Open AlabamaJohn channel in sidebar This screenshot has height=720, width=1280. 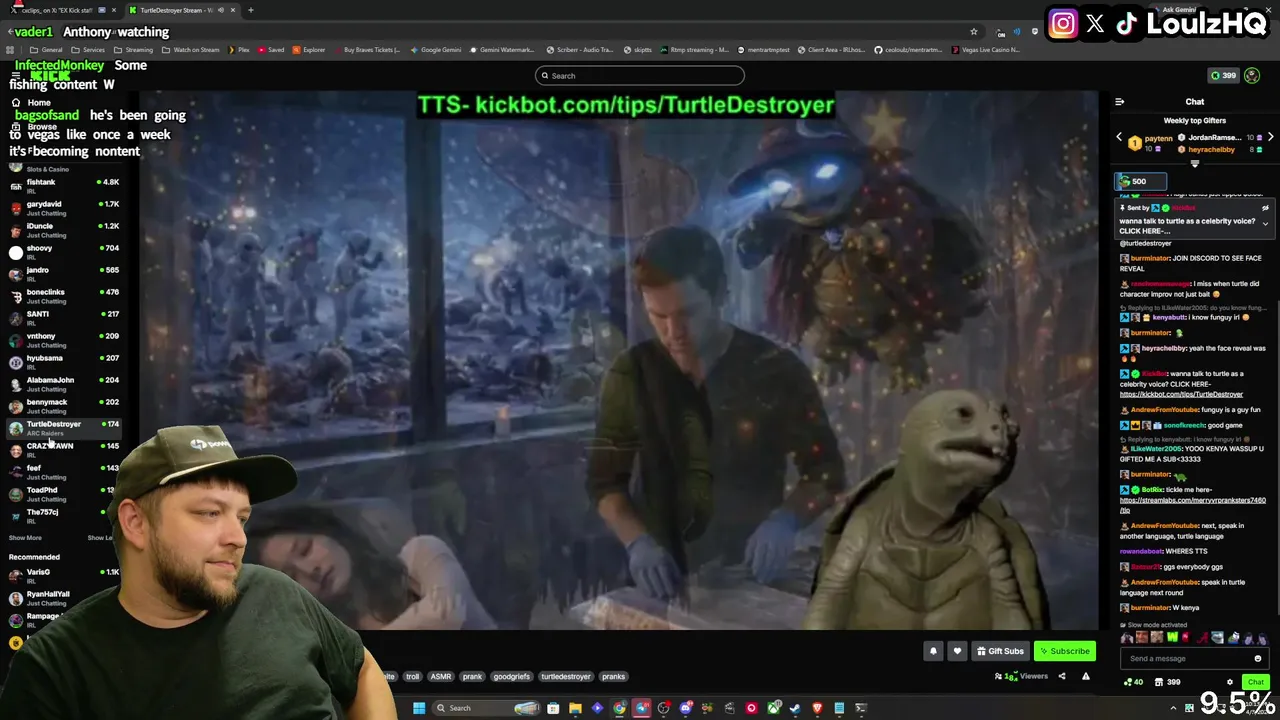click(65, 384)
